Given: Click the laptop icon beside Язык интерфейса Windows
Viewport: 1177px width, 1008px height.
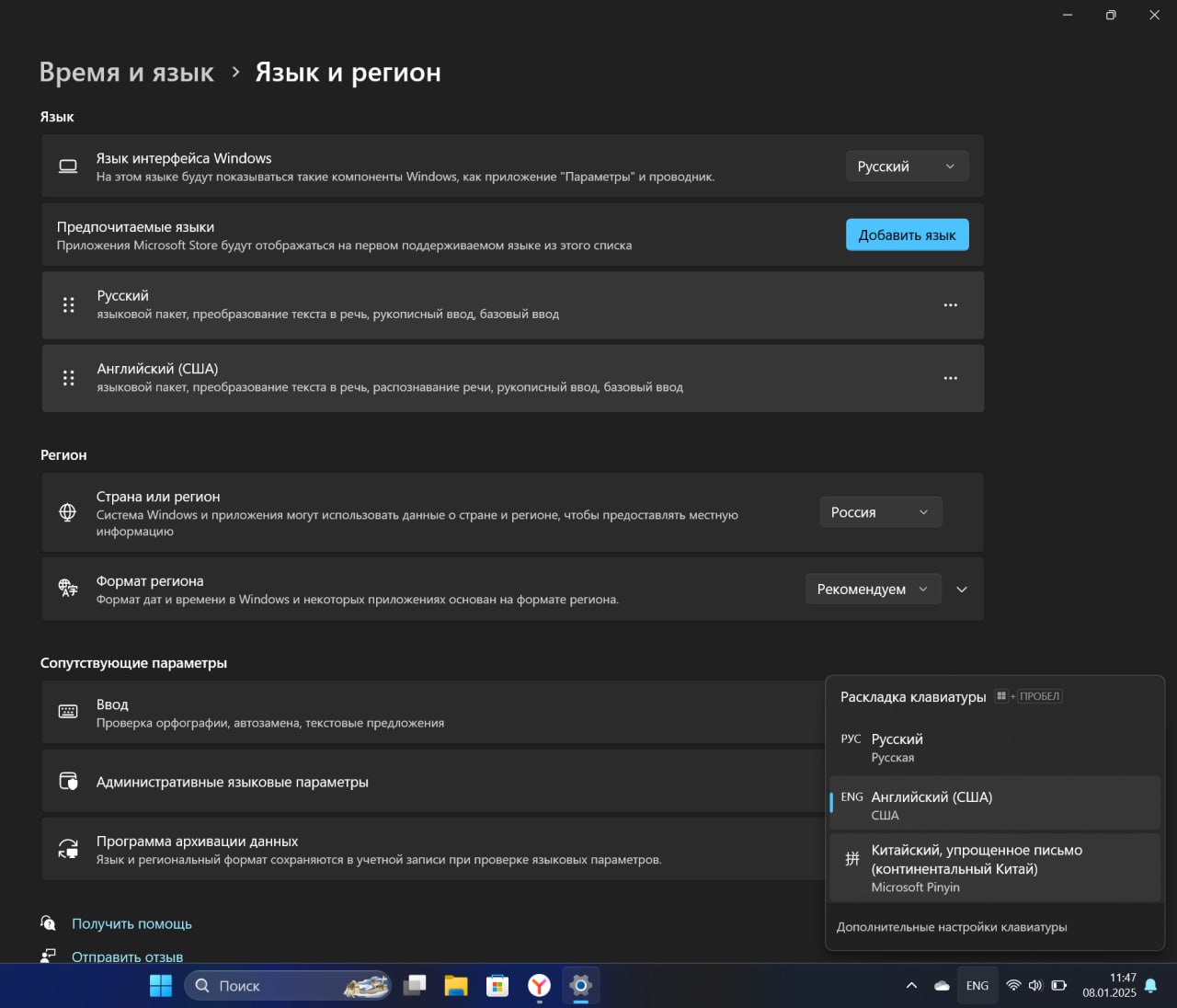Looking at the screenshot, I should click(68, 166).
